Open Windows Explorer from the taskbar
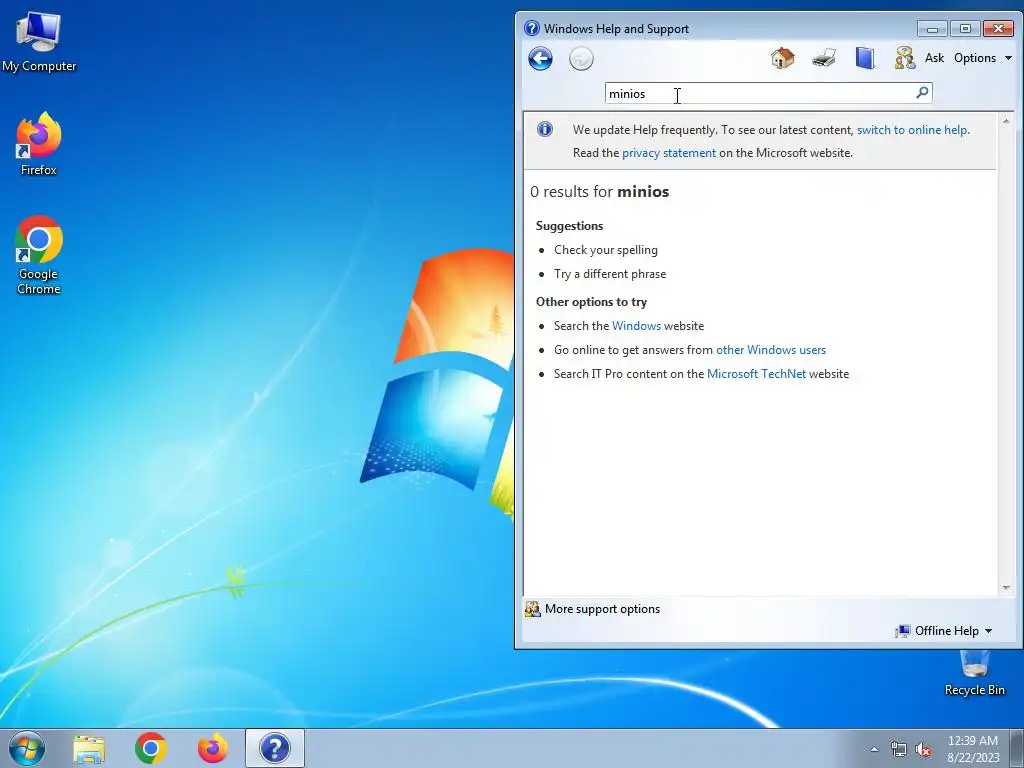 89,749
